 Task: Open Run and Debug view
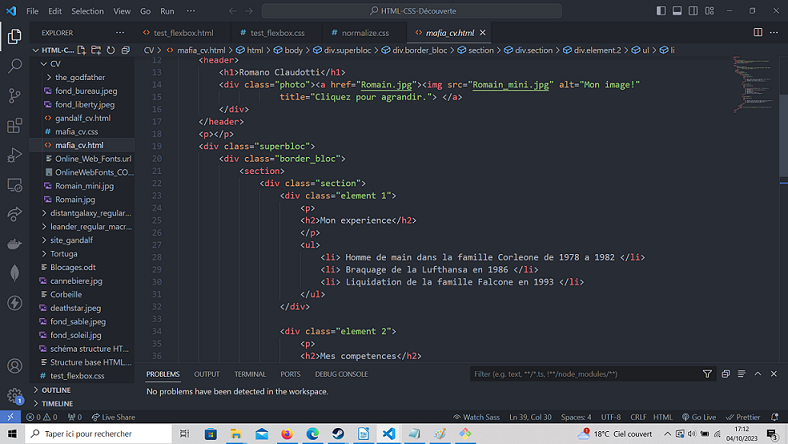click(15, 155)
